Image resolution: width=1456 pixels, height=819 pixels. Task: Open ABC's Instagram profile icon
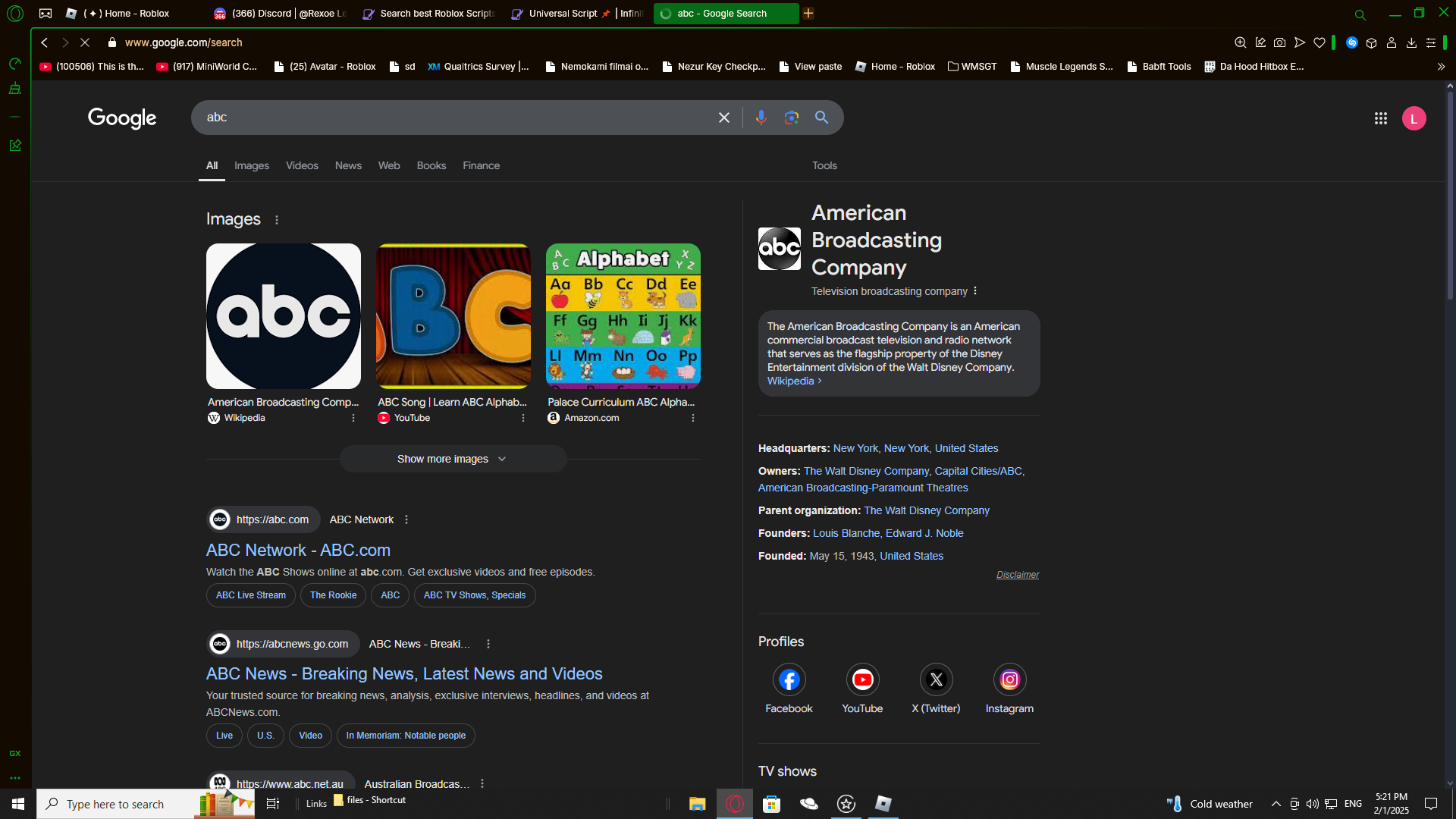[1009, 679]
